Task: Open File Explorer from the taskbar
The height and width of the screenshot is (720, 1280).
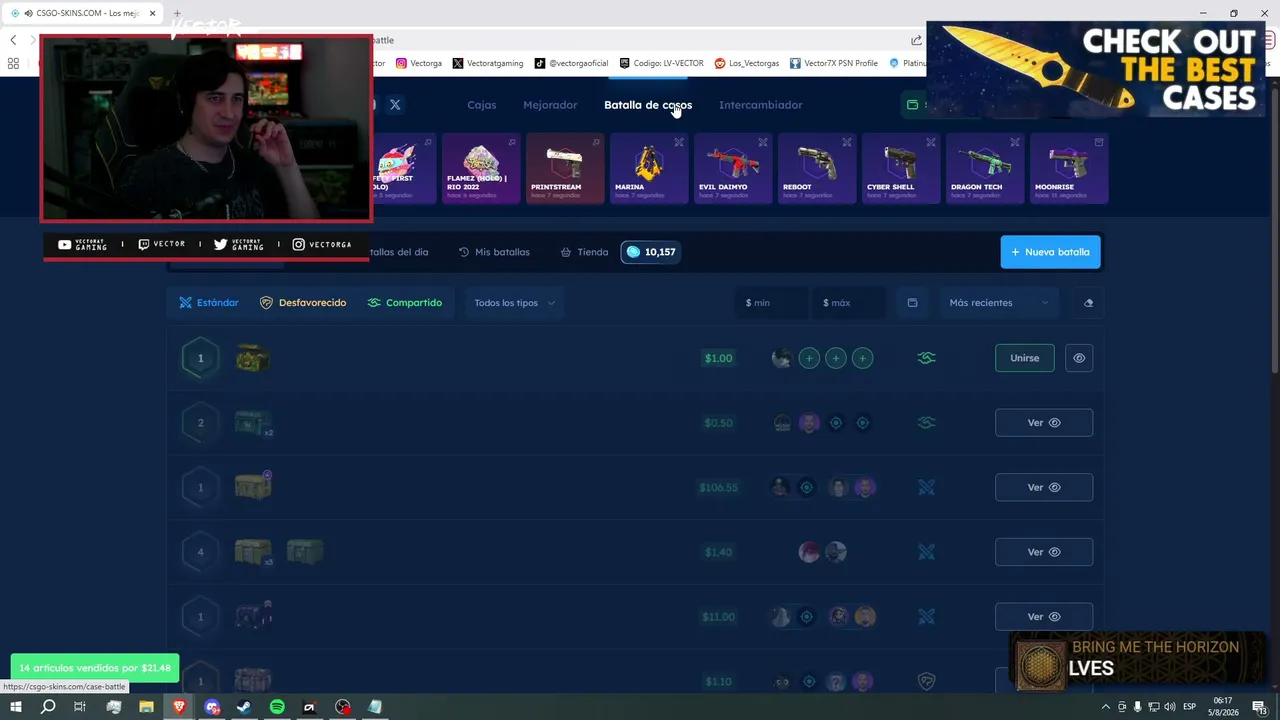Action: (146, 707)
